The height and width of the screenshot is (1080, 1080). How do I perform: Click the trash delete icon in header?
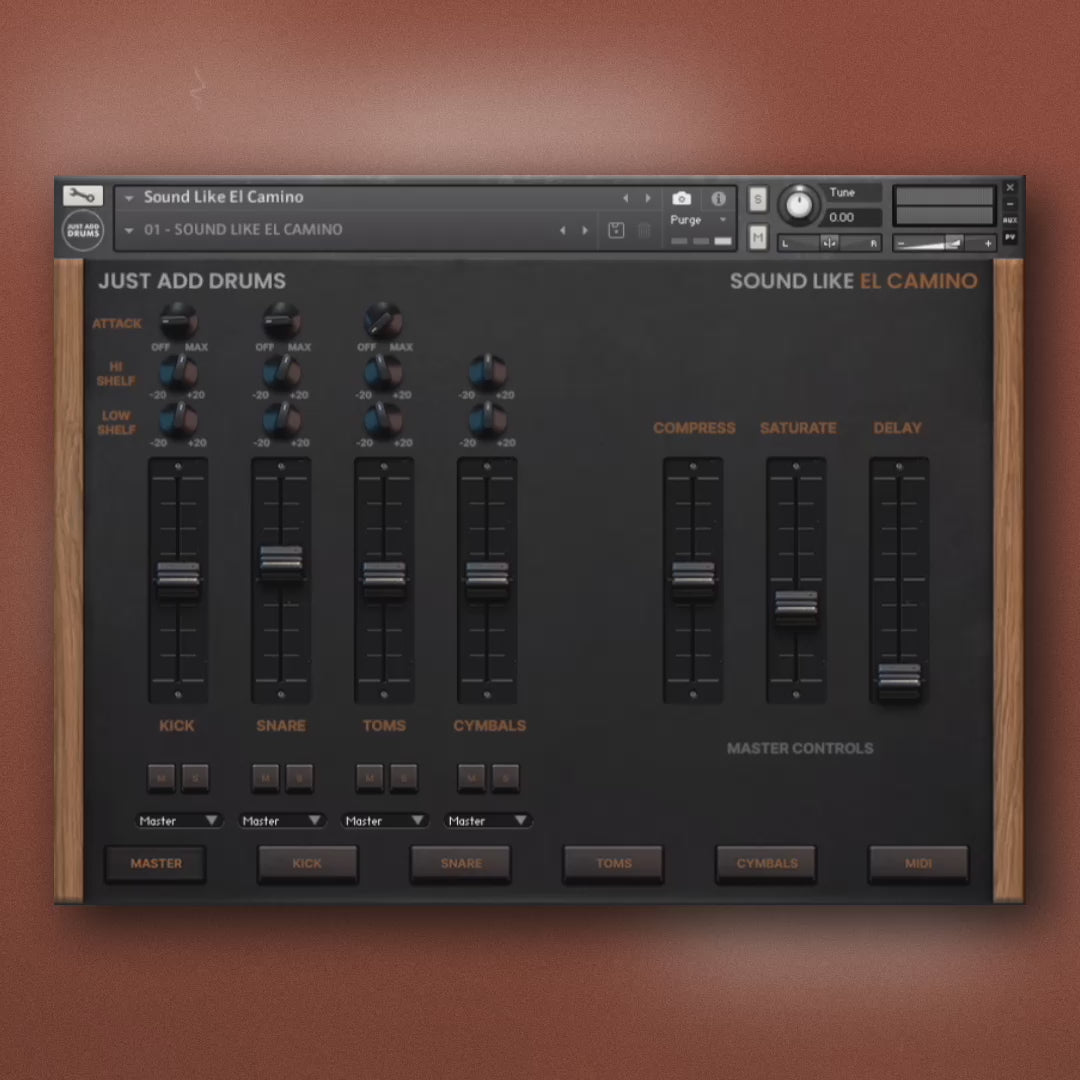(x=644, y=230)
